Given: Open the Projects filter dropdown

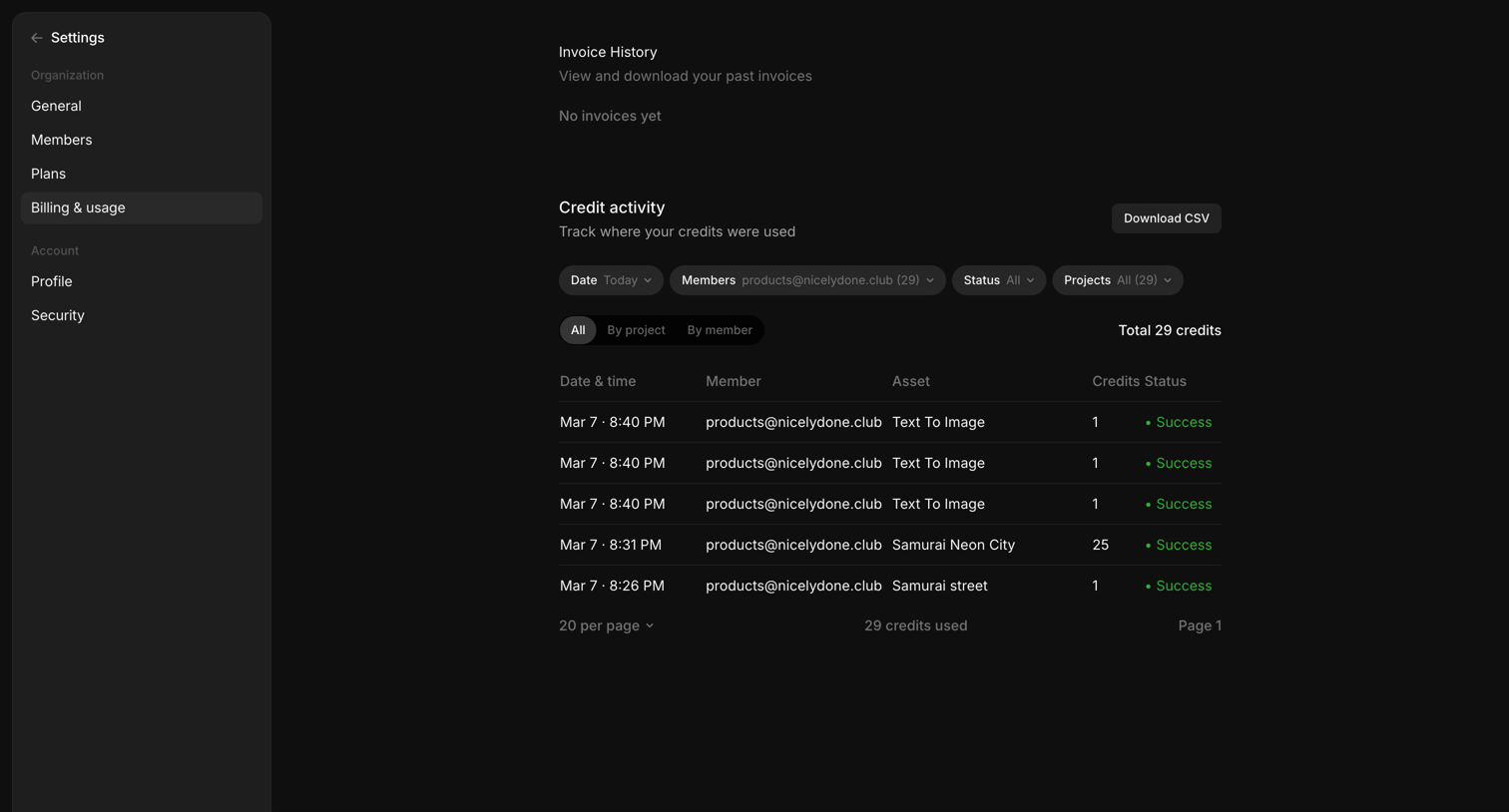Looking at the screenshot, I should coord(1117,280).
